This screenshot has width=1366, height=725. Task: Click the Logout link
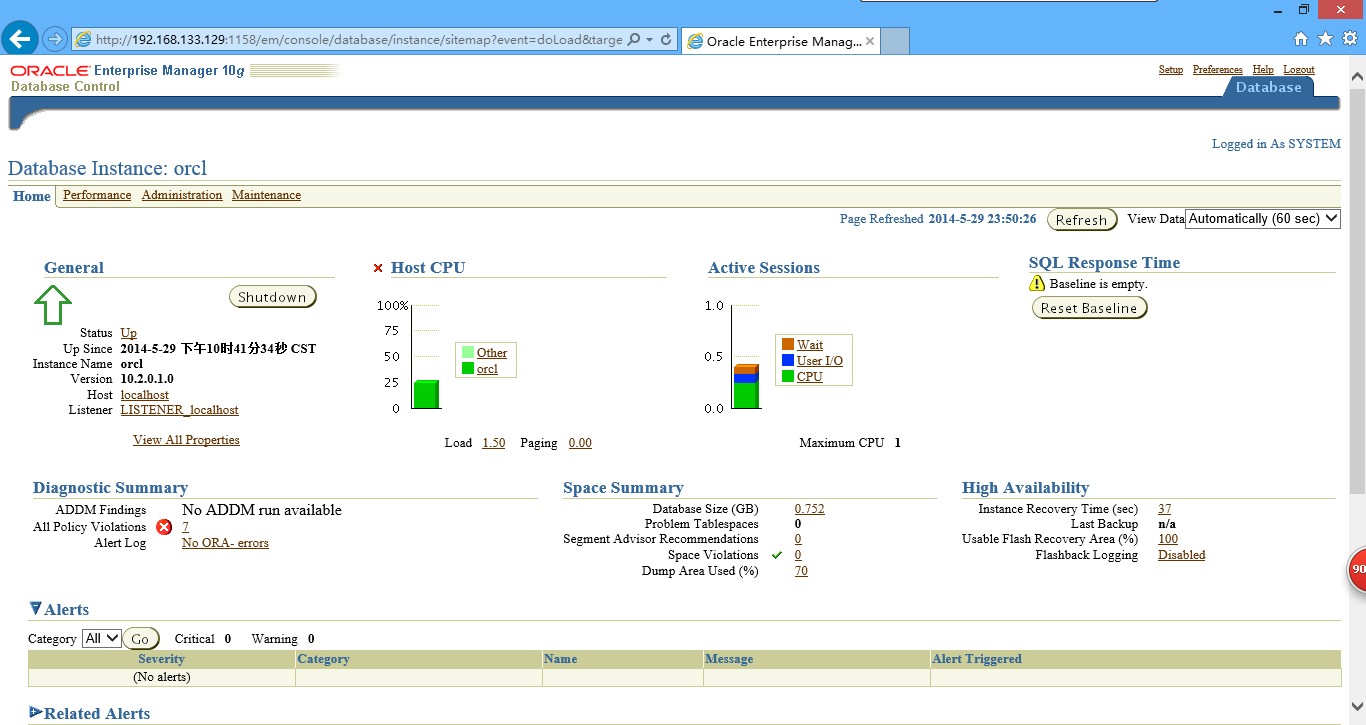click(1299, 70)
